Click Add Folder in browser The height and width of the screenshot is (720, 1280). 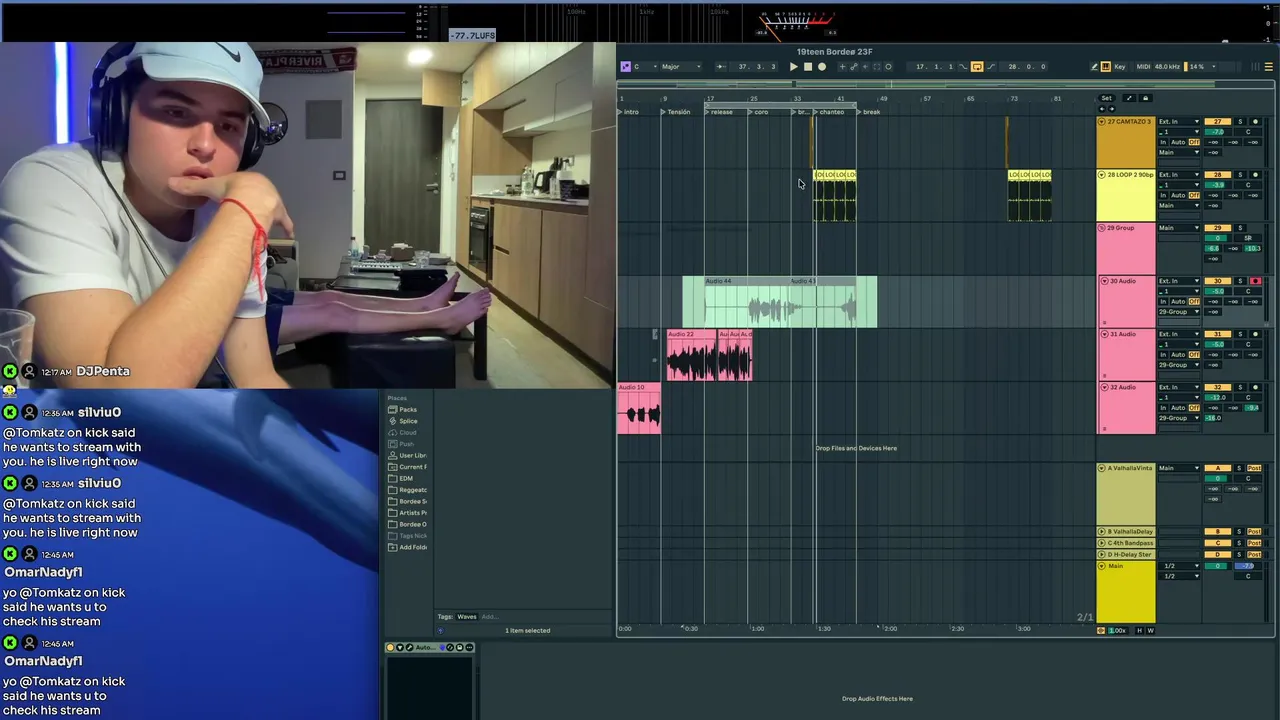408,547
